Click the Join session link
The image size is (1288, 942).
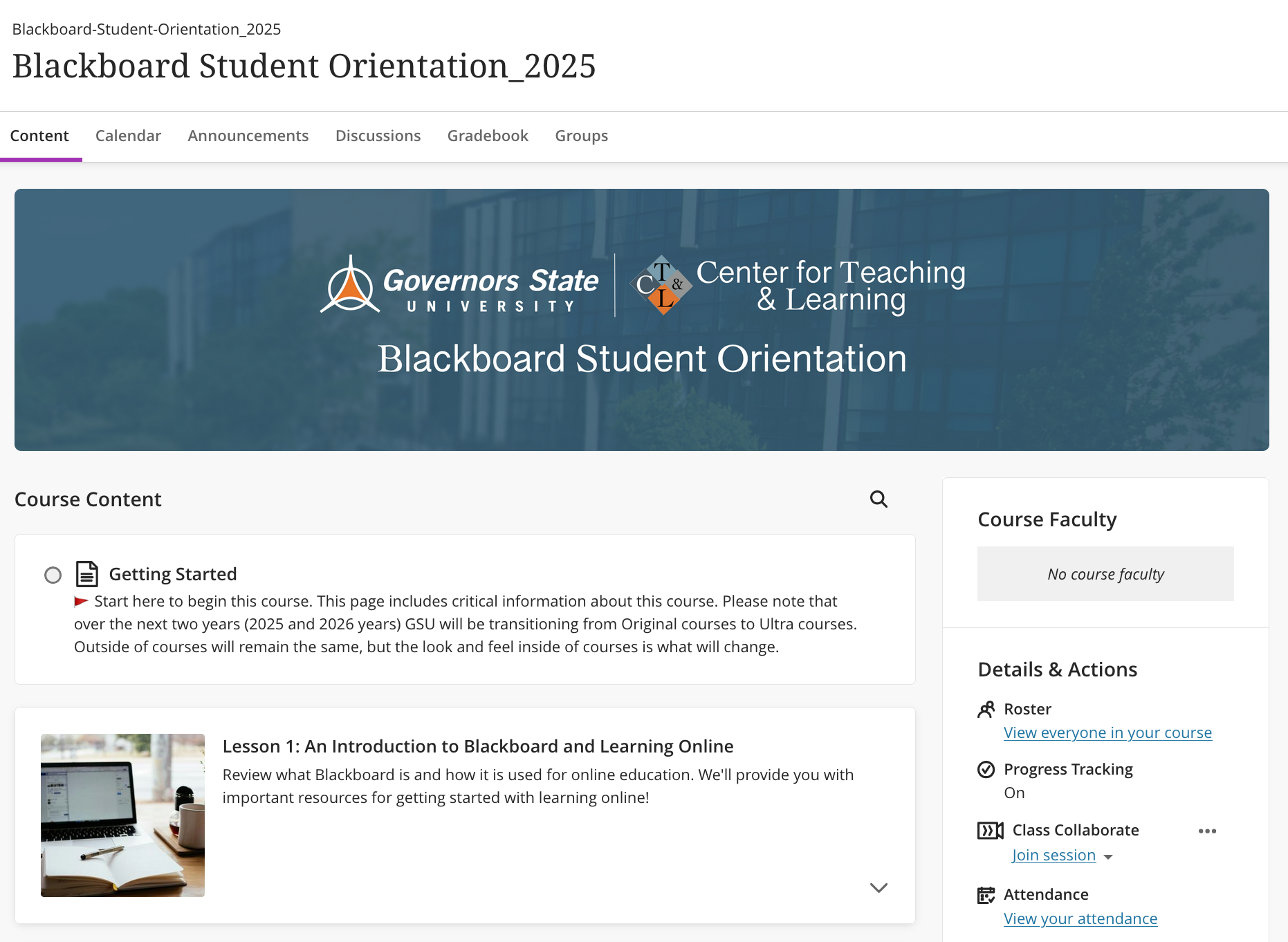click(1054, 856)
